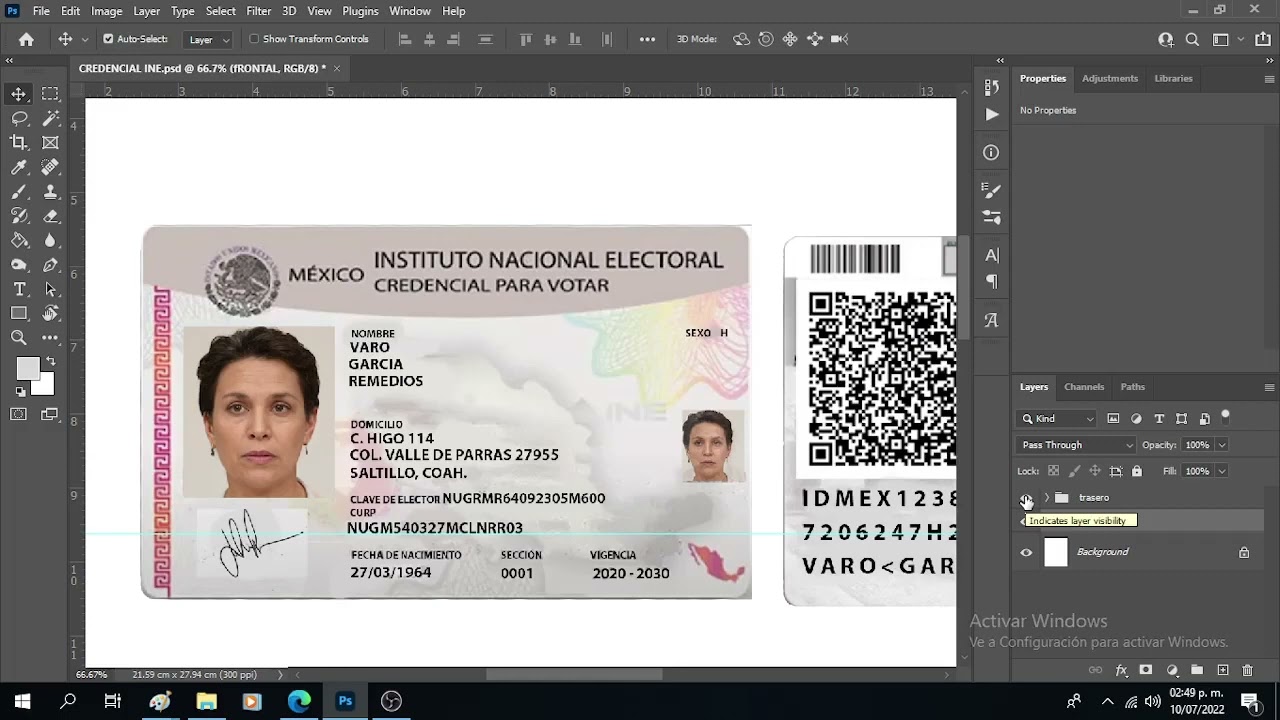Screen dimensions: 1280x720
Task: Click the Adjustments tab
Action: coord(1110,78)
